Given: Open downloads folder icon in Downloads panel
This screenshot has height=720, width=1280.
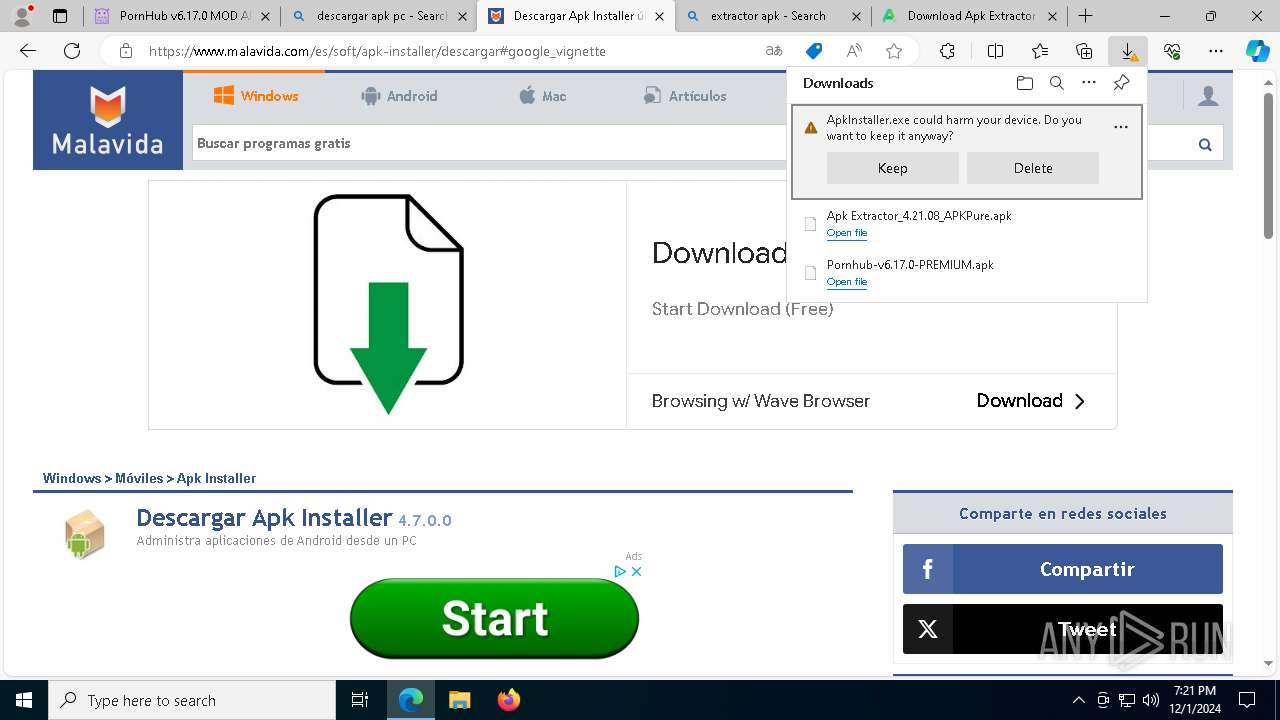Looking at the screenshot, I should pos(1024,83).
